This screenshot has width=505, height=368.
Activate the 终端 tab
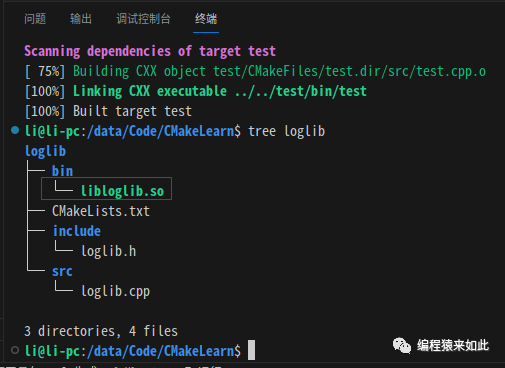coord(206,19)
